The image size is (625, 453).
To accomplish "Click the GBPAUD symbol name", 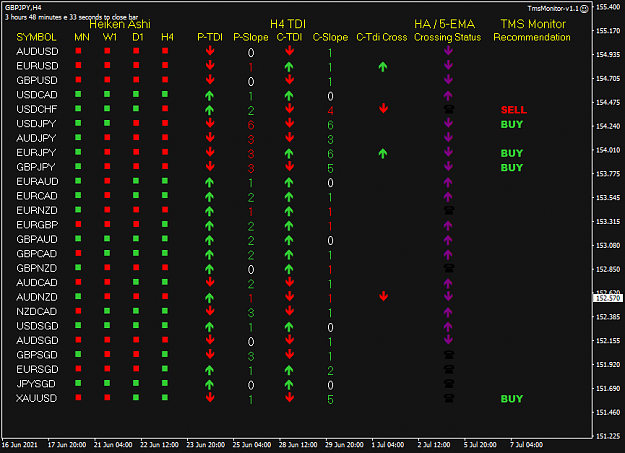I will point(37,239).
